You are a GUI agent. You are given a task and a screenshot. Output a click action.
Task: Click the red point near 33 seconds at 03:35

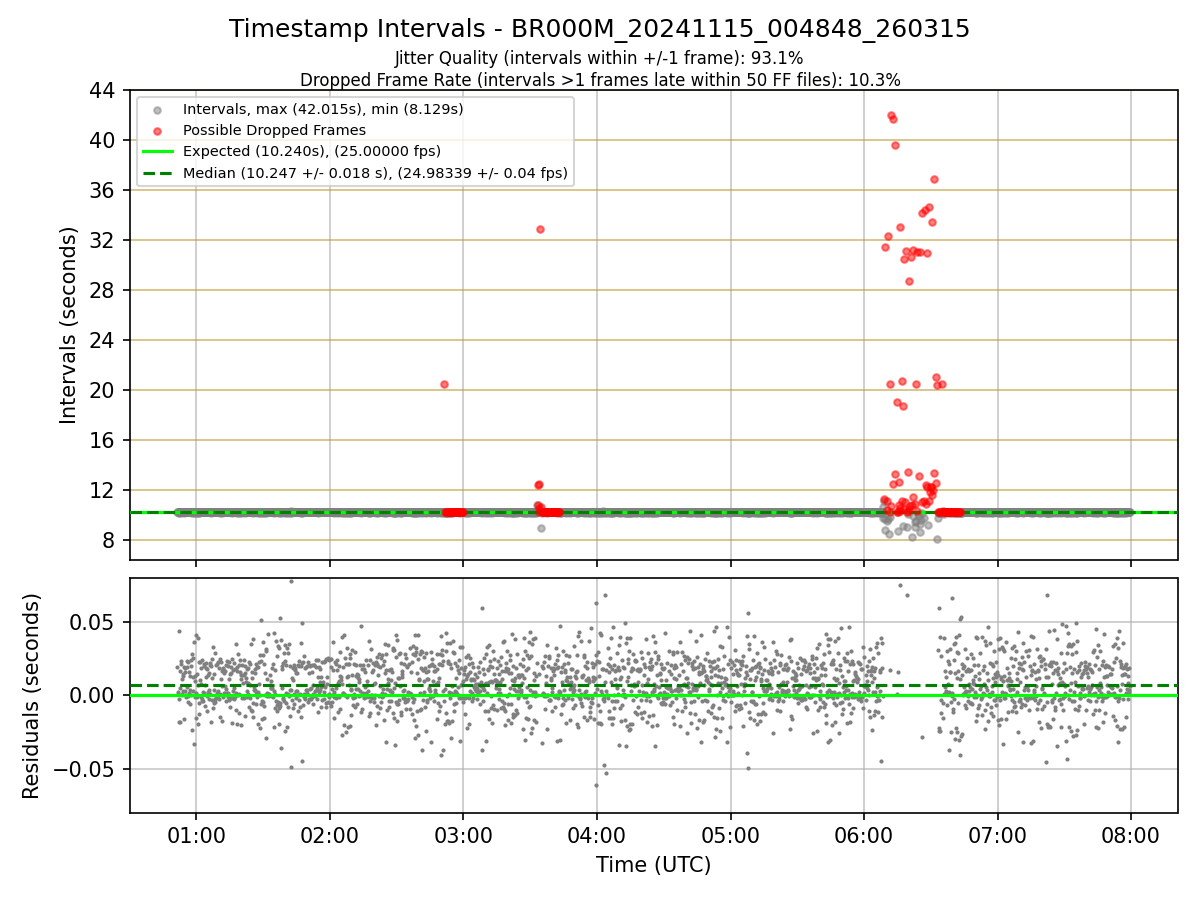point(540,229)
